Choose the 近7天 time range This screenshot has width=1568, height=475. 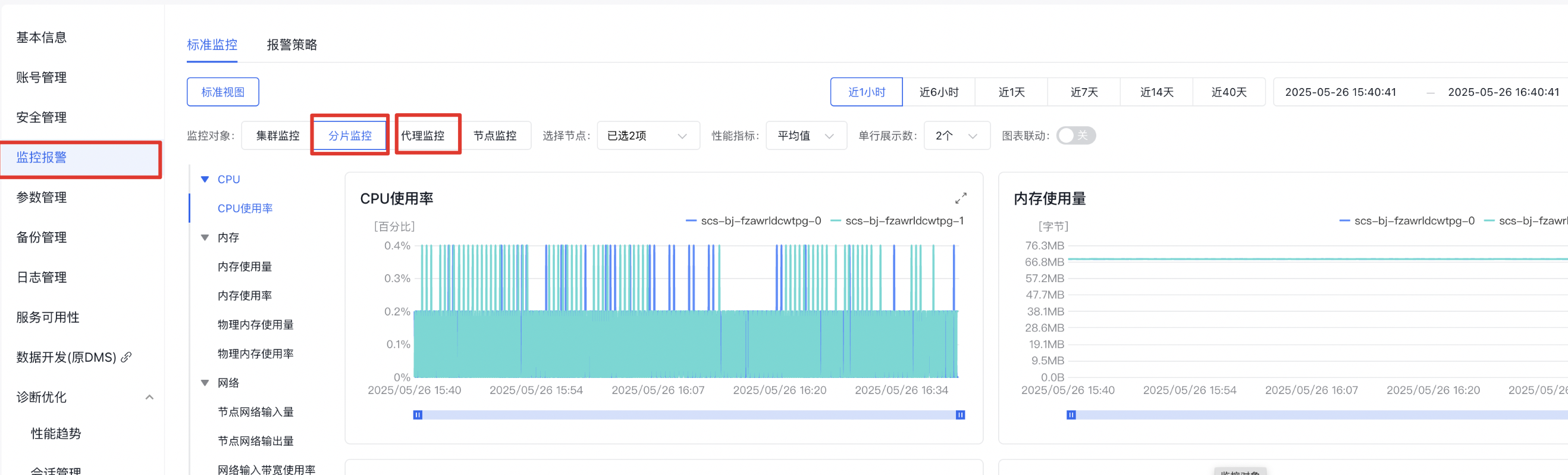click(x=1083, y=92)
